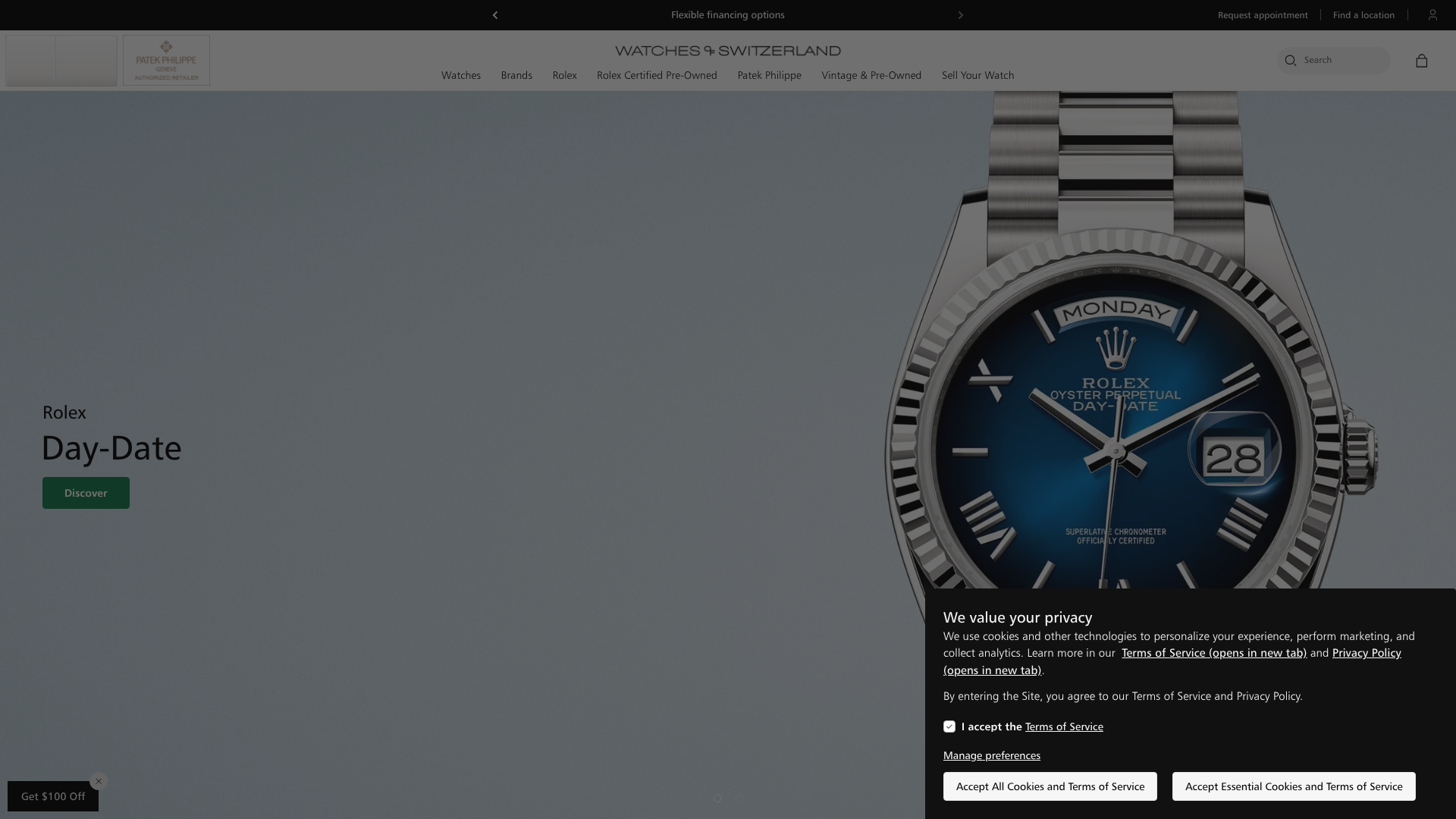Open the shopping bag
This screenshot has width=1456, height=819.
pos(1422,61)
